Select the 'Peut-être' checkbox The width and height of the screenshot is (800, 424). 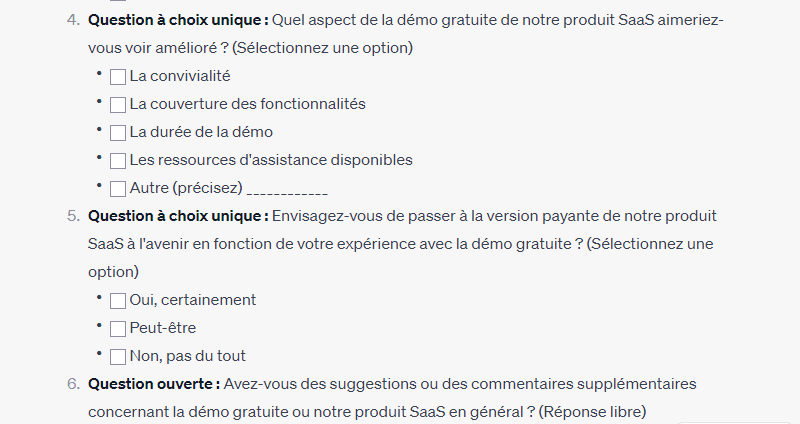pos(118,328)
